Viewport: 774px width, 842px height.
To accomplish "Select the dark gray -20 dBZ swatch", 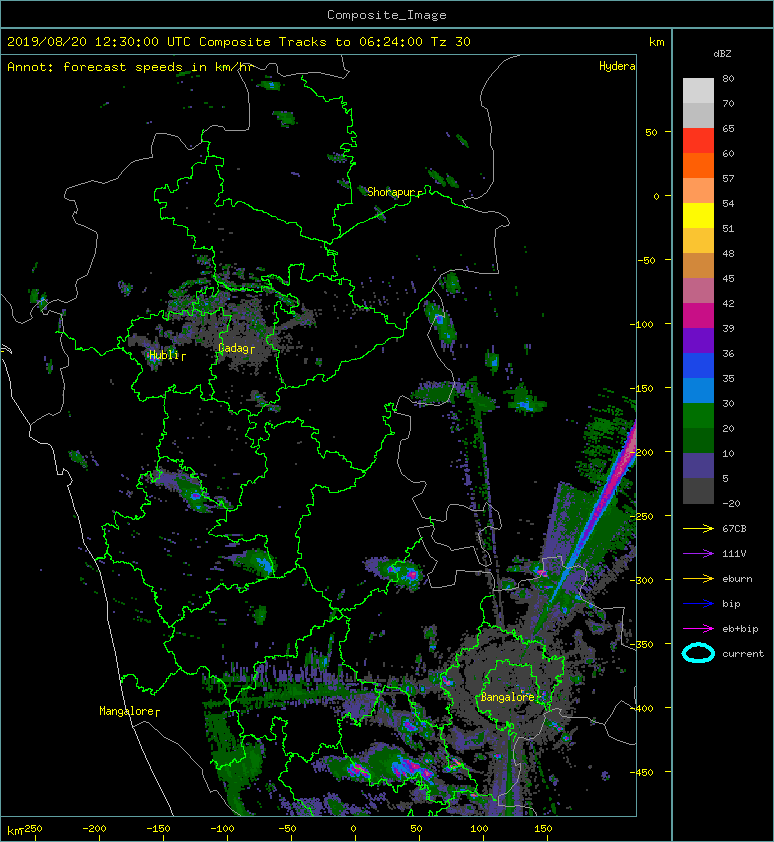I will pos(698,491).
